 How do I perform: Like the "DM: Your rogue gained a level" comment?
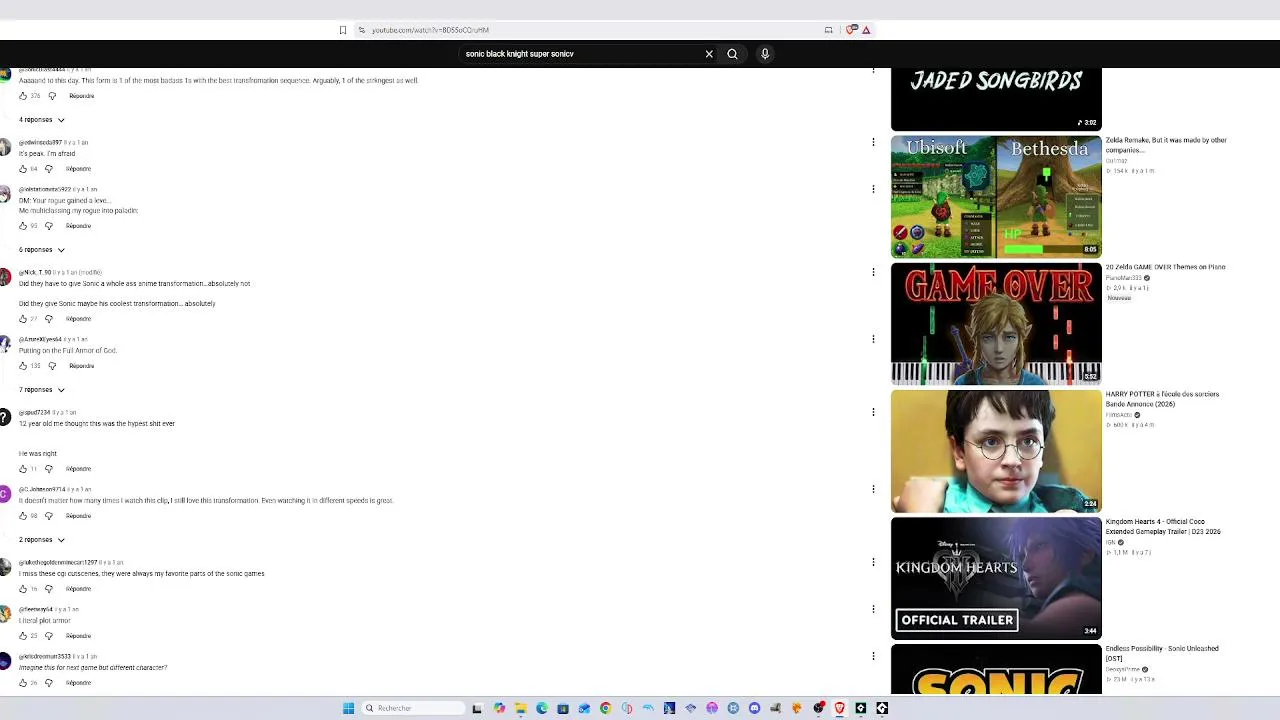click(23, 226)
